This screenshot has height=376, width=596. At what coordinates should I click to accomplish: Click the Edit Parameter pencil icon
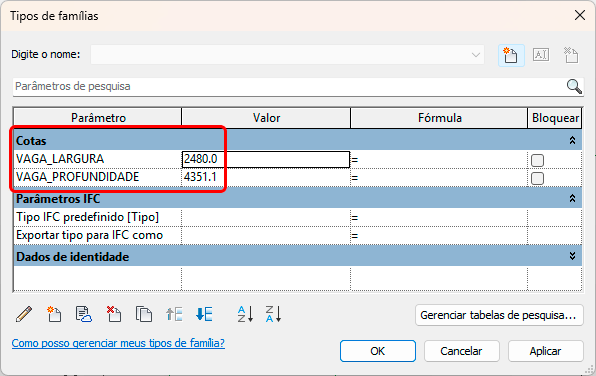tap(24, 314)
